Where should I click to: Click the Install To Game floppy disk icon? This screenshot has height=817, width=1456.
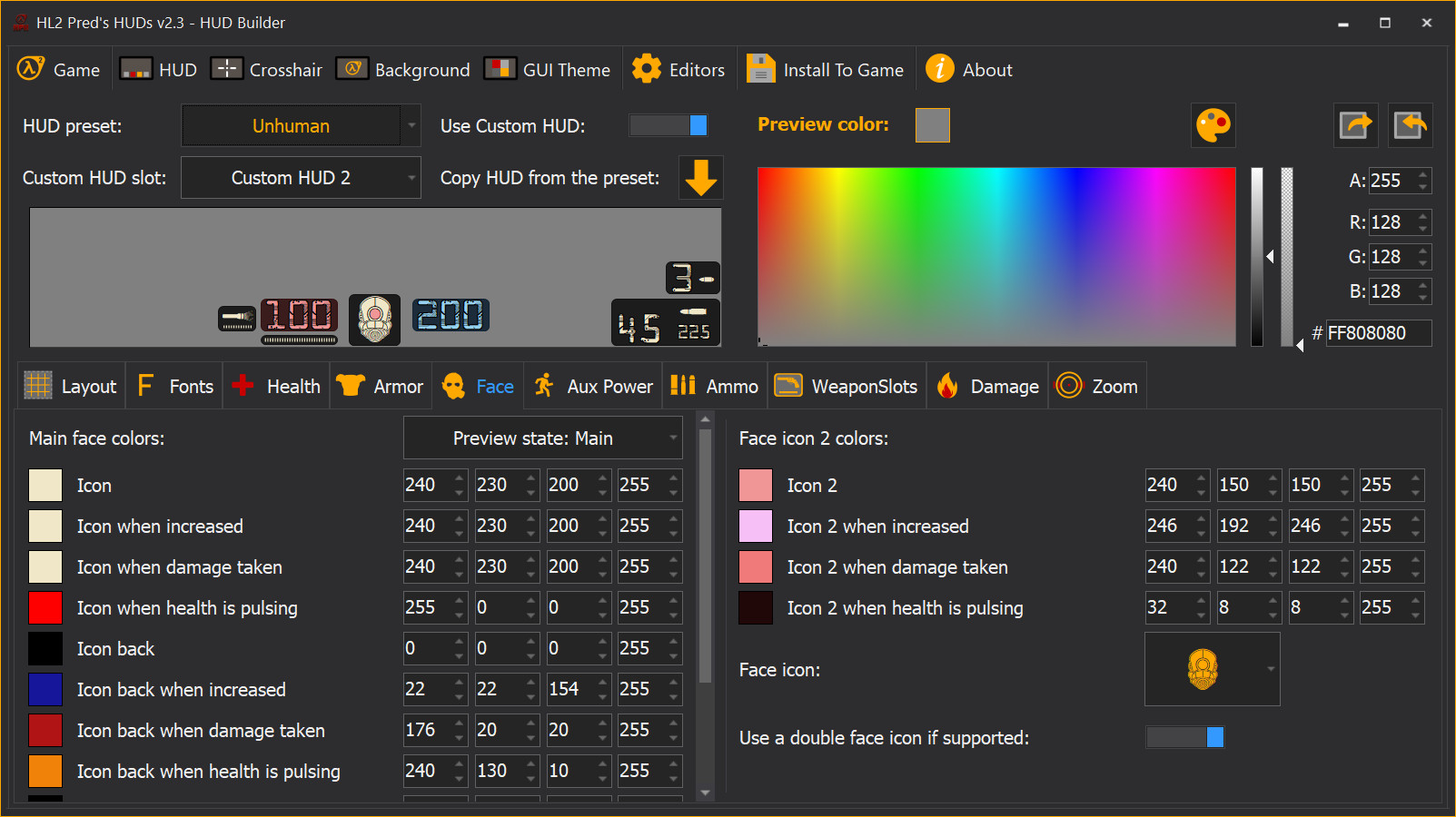[759, 68]
